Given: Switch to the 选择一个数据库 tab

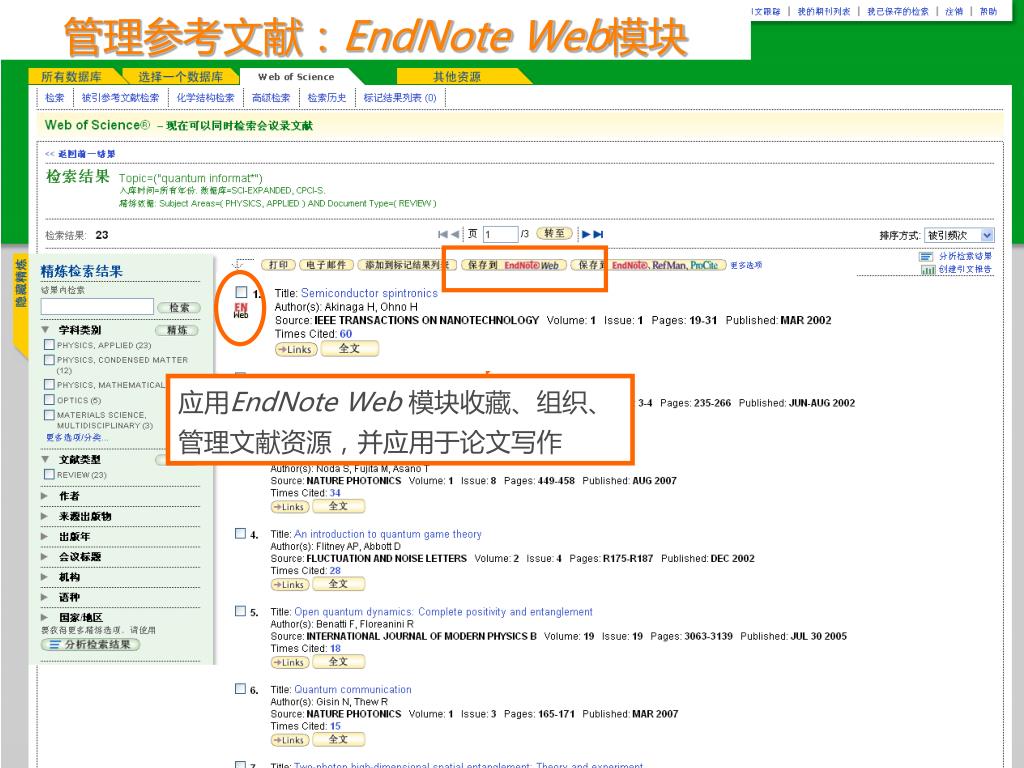Looking at the screenshot, I should [180, 77].
